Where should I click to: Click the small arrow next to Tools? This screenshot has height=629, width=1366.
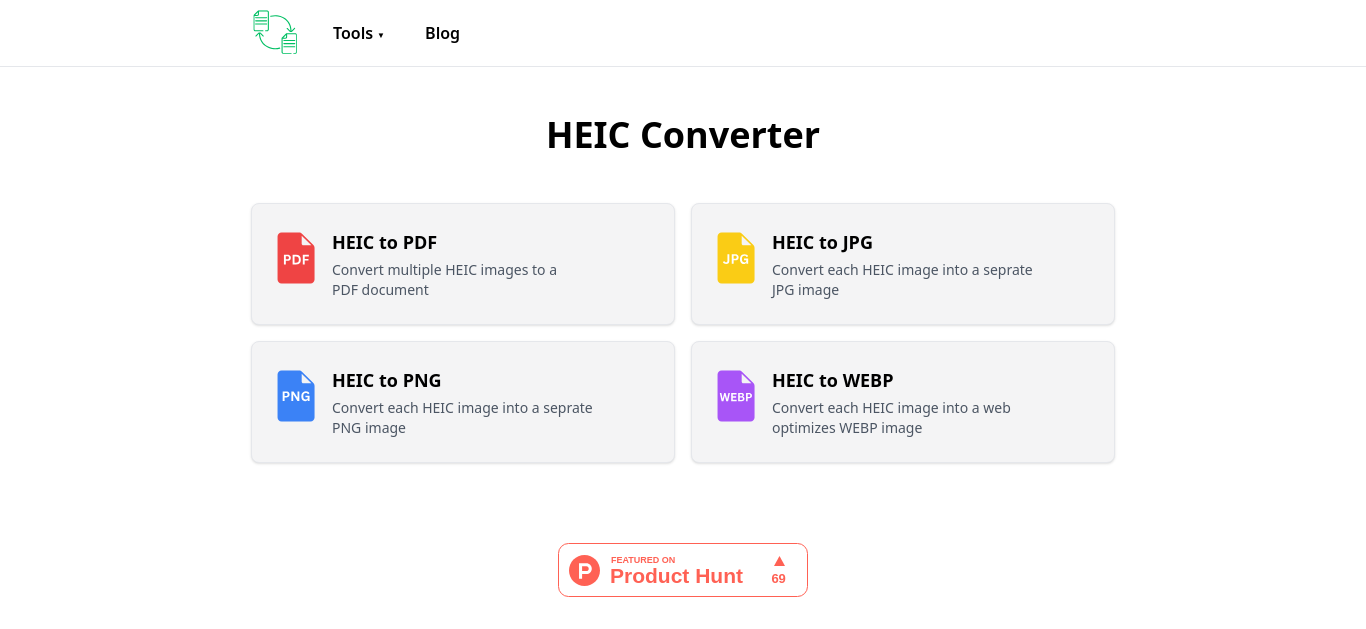click(x=381, y=35)
